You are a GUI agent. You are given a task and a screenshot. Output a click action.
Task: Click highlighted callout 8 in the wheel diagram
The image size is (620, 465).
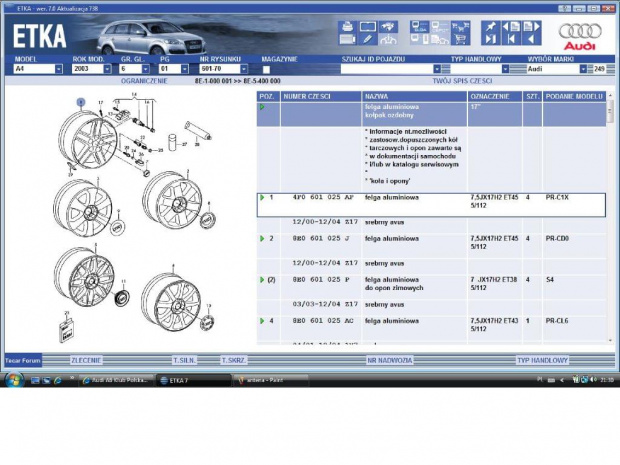tap(81, 103)
